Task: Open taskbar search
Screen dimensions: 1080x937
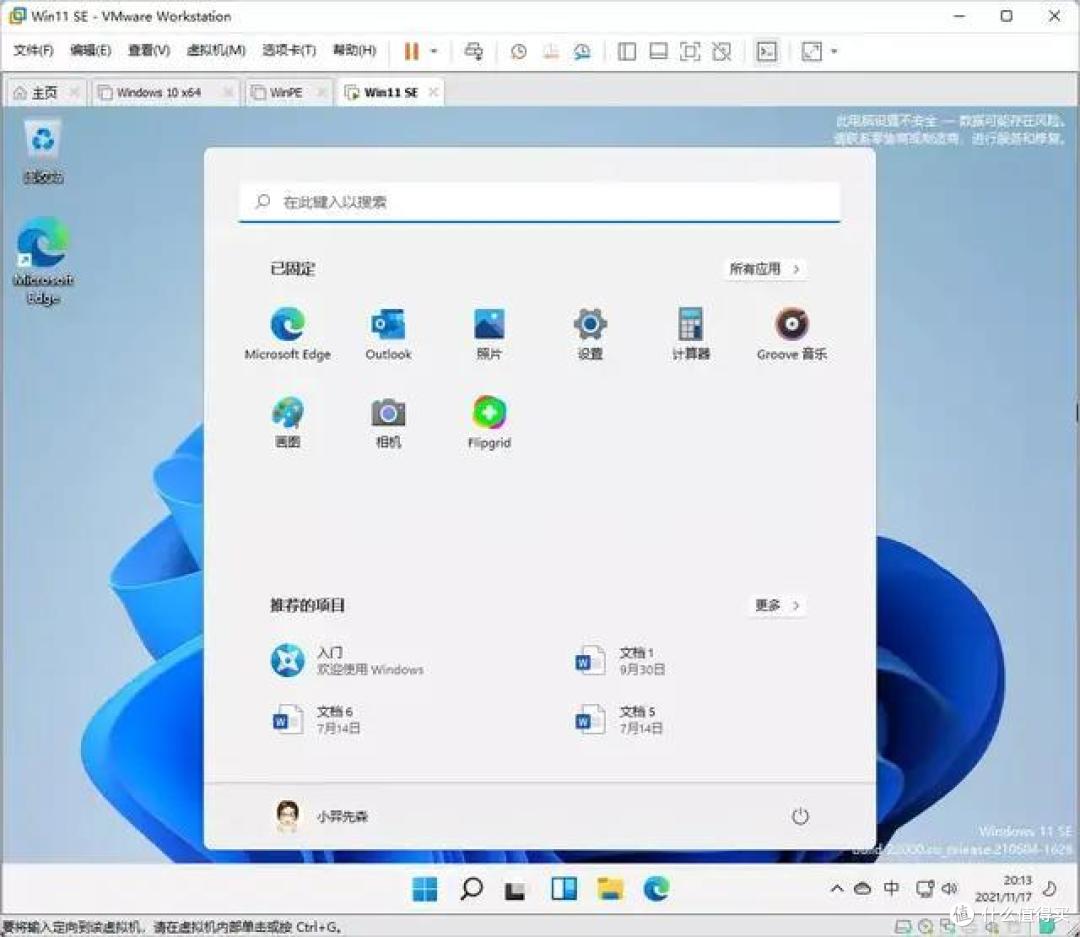Action: pyautogui.click(x=471, y=889)
